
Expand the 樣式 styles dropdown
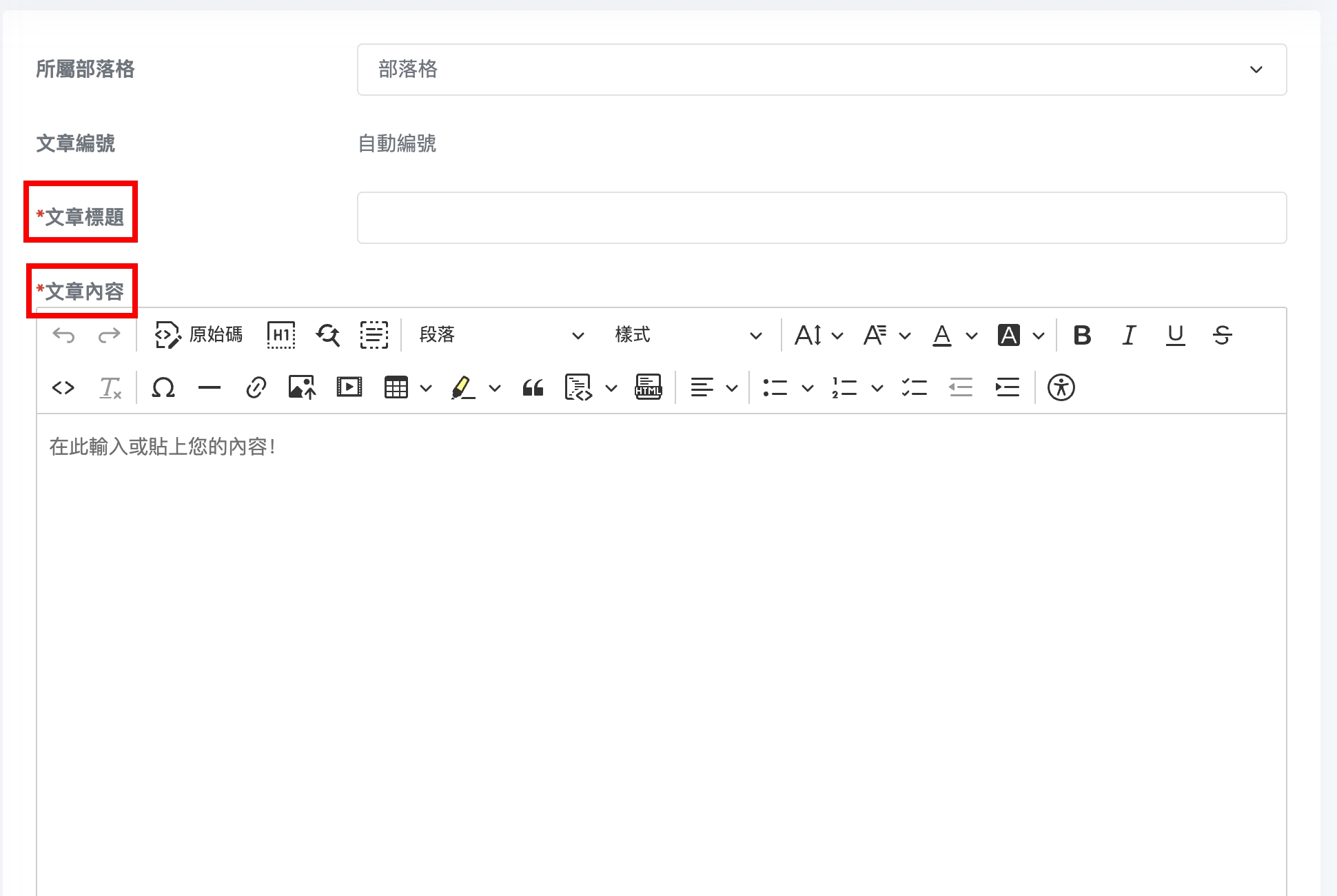pos(688,335)
